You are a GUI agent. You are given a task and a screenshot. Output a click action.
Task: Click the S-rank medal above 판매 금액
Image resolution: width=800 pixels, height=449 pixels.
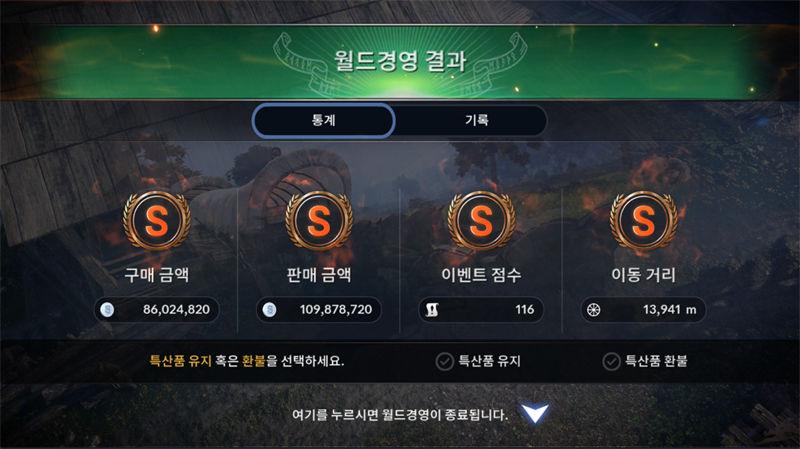[x=319, y=220]
